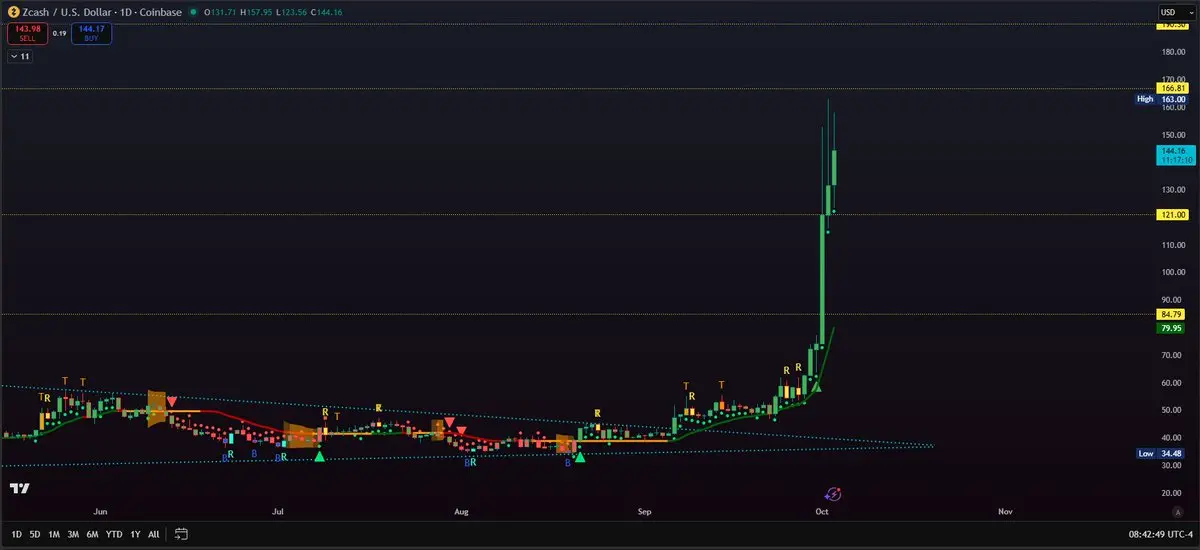1200x550 pixels.
Task: Select the 3M time range
Action: (x=73, y=534)
